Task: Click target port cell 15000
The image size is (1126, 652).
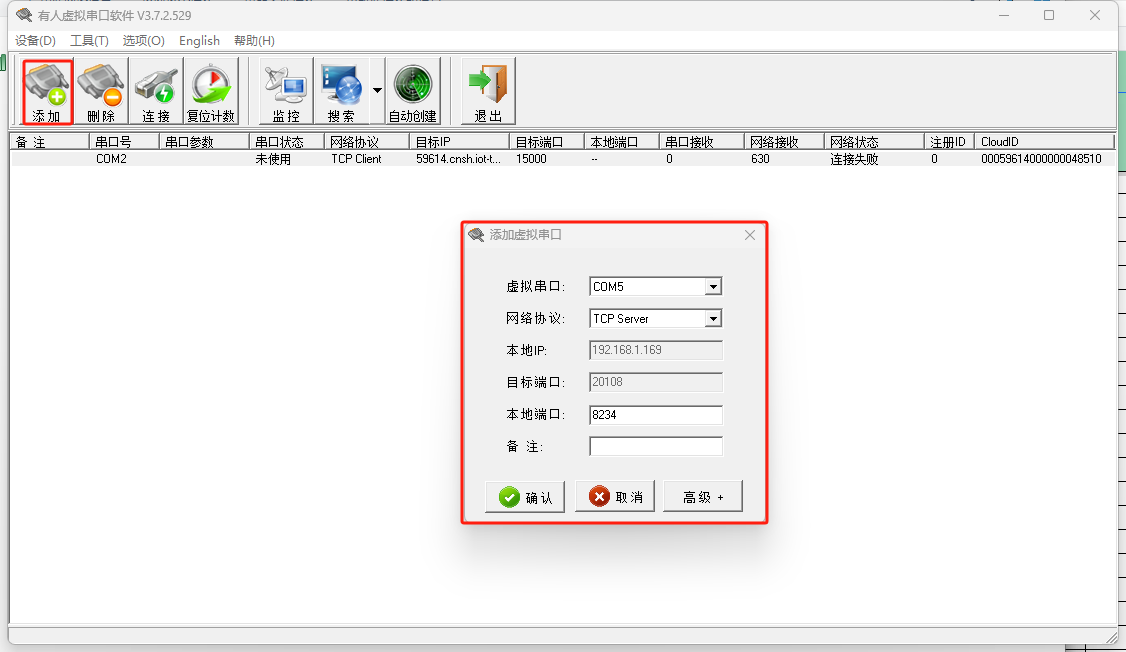Action: point(531,159)
